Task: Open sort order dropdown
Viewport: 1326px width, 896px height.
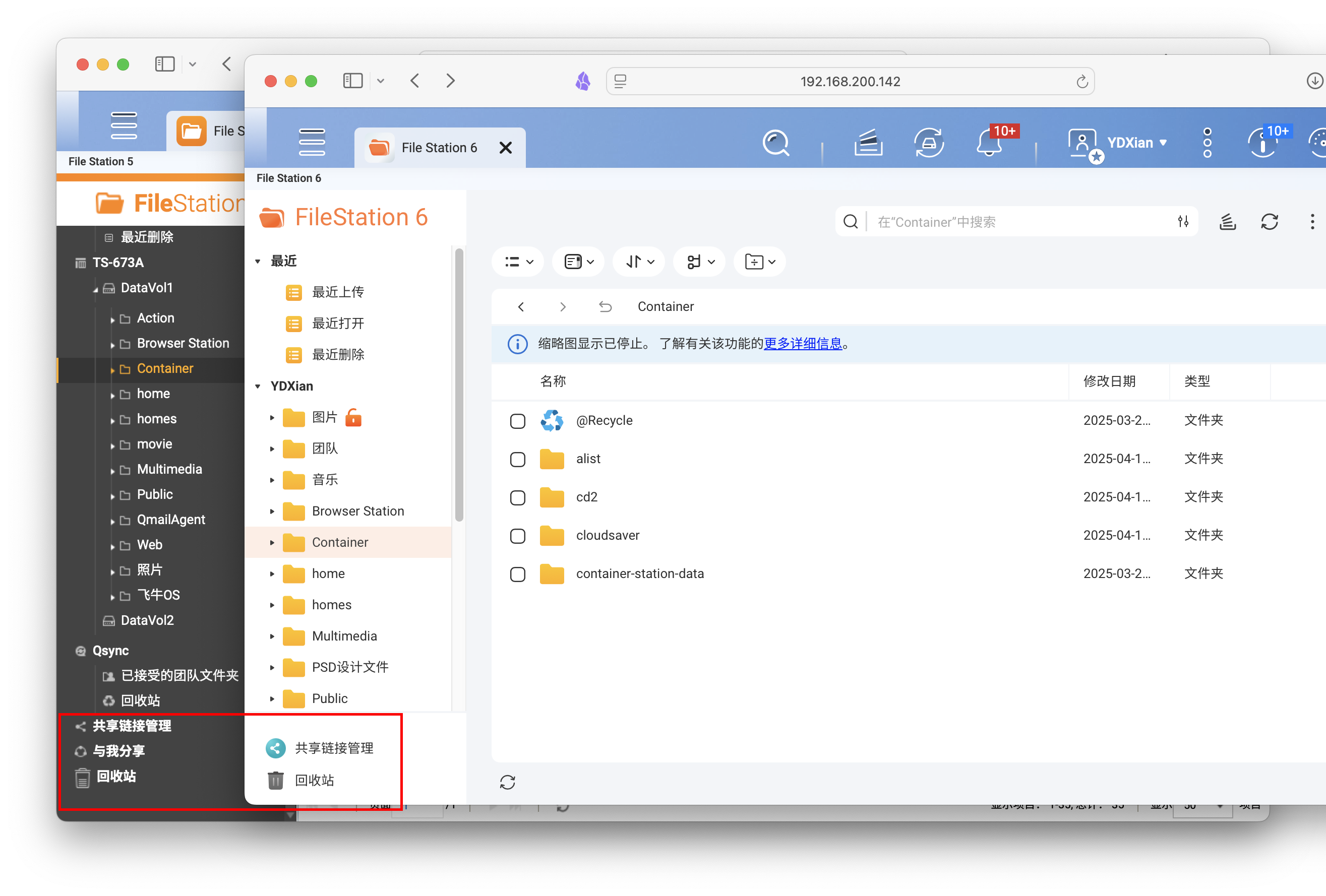Action: pos(639,262)
